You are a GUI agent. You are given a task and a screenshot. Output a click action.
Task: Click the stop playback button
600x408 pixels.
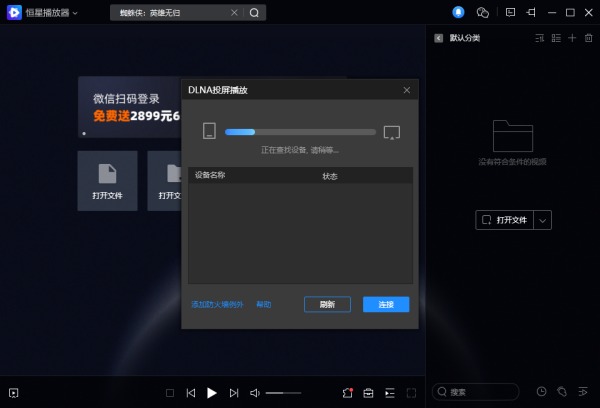[x=170, y=393]
